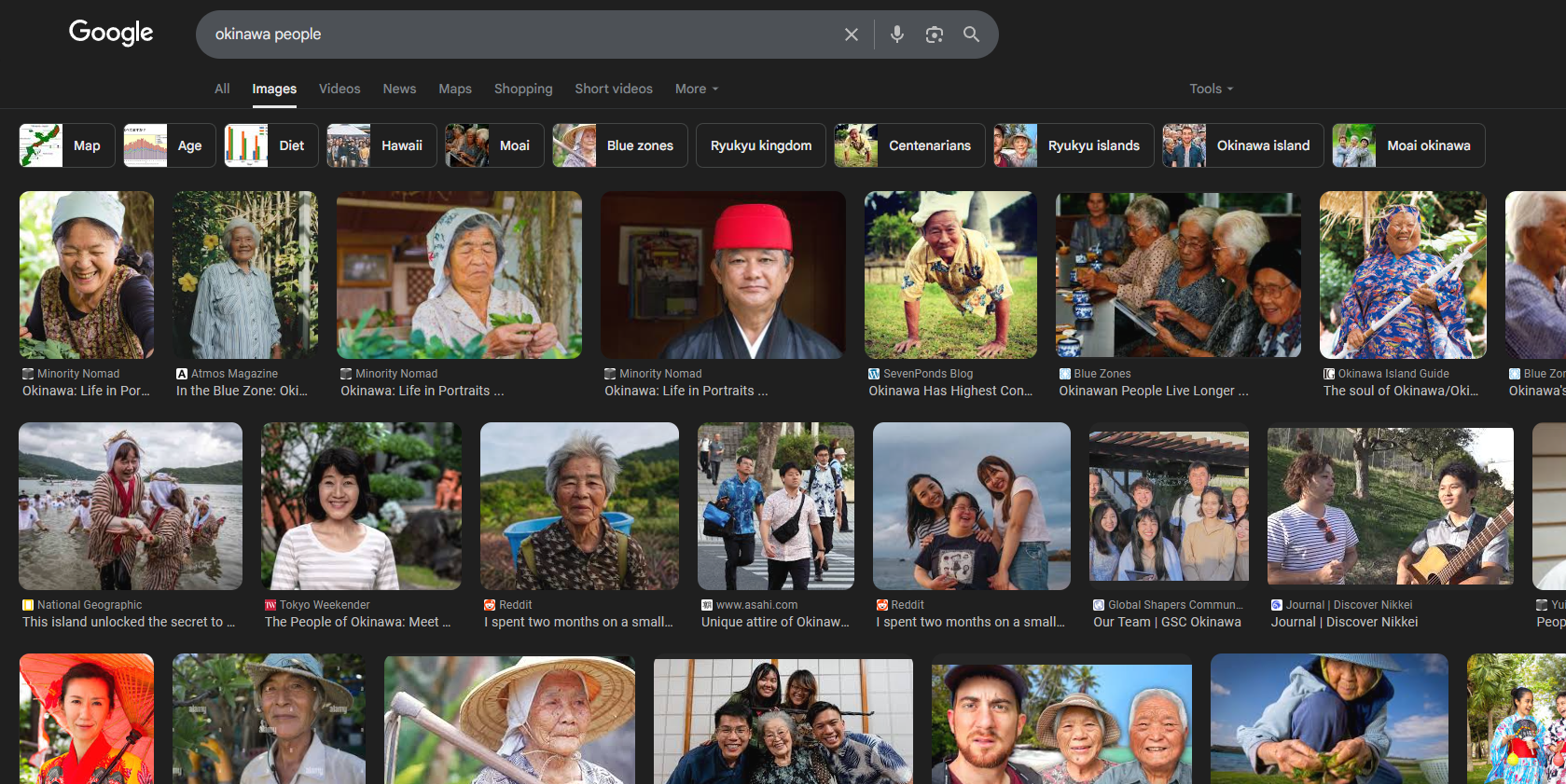Image resolution: width=1566 pixels, height=784 pixels.
Task: Open the asahi.com street walkers image
Action: (776, 506)
